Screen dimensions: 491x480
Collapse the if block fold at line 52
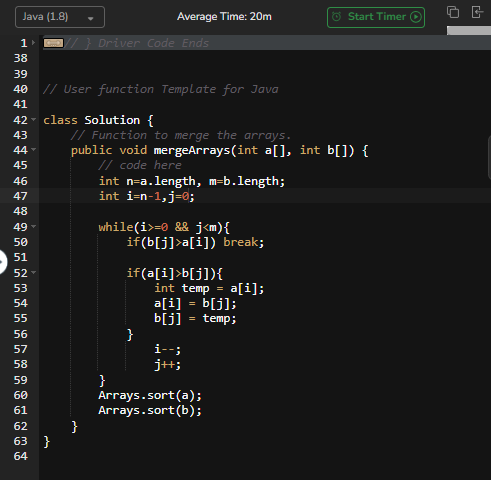[x=33, y=272]
